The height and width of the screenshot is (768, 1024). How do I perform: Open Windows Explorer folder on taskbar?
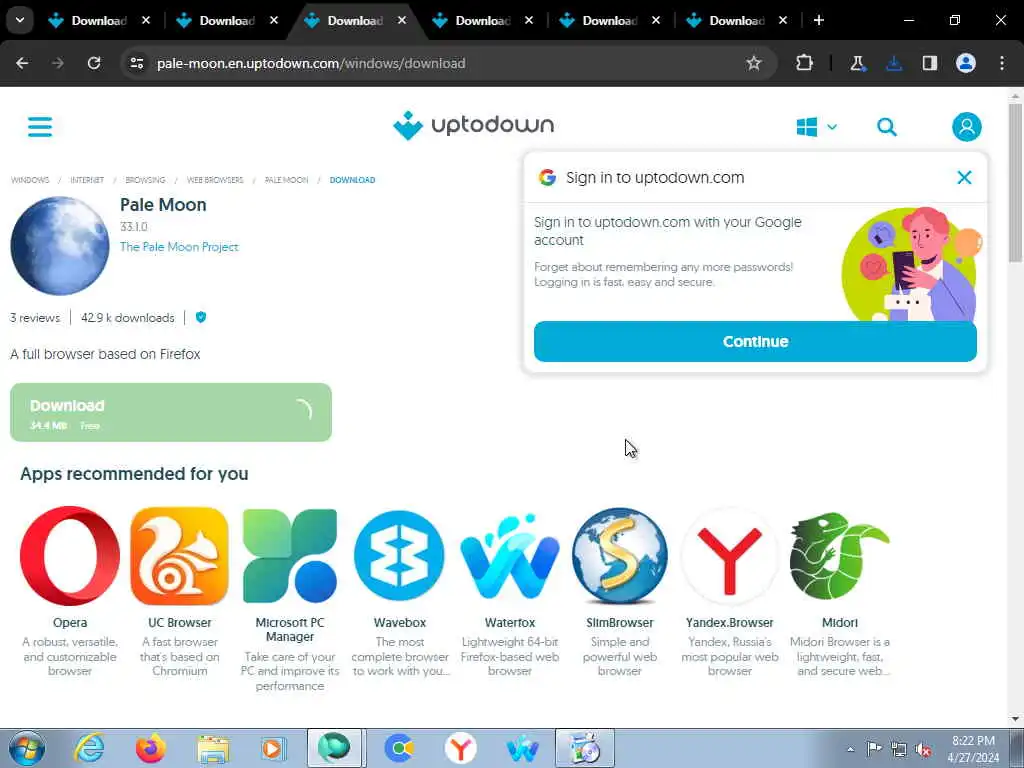[213, 748]
